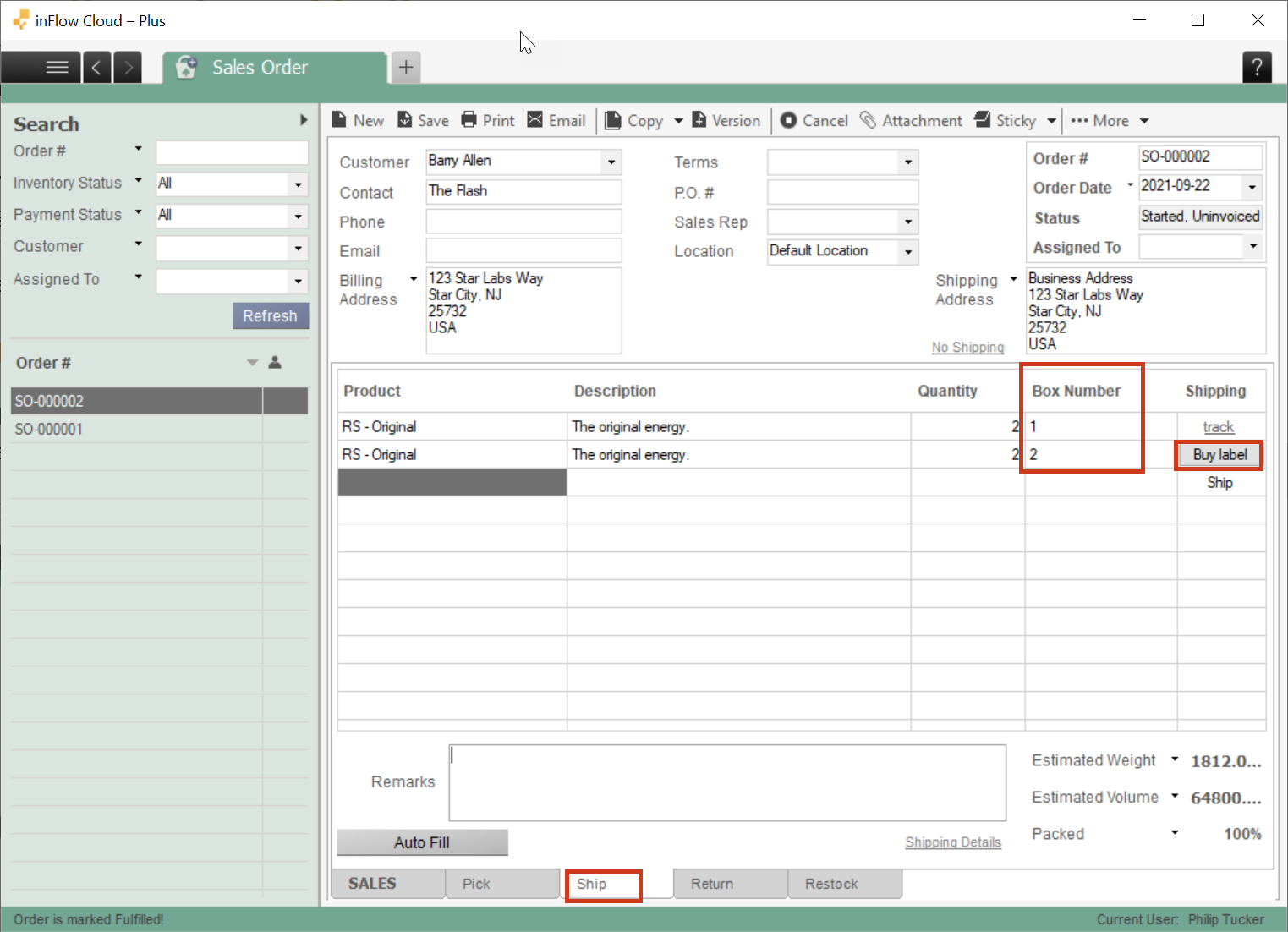Click the Order # search input field
1288x932 pixels.
(x=232, y=152)
